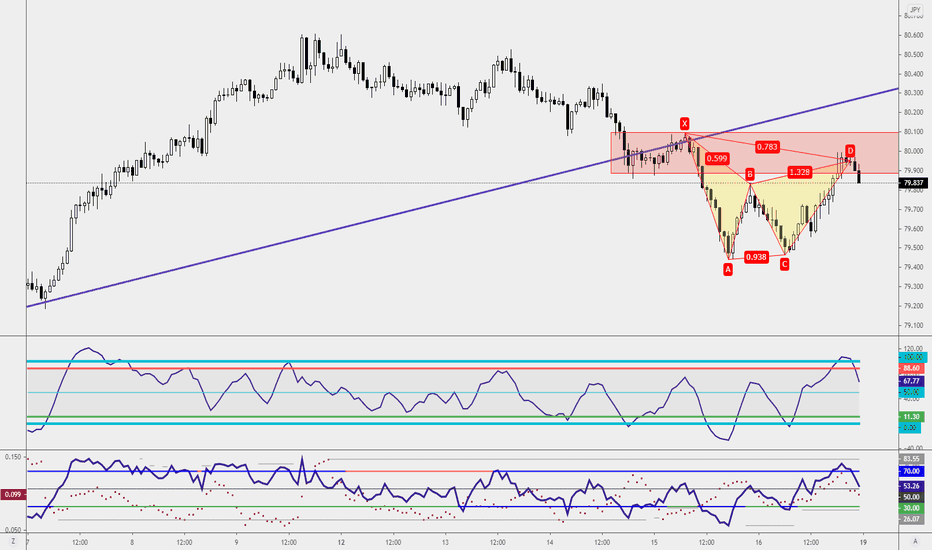This screenshot has width=932, height=550.
Task: Click the date label 8 on time axis
Action: (x=132, y=542)
